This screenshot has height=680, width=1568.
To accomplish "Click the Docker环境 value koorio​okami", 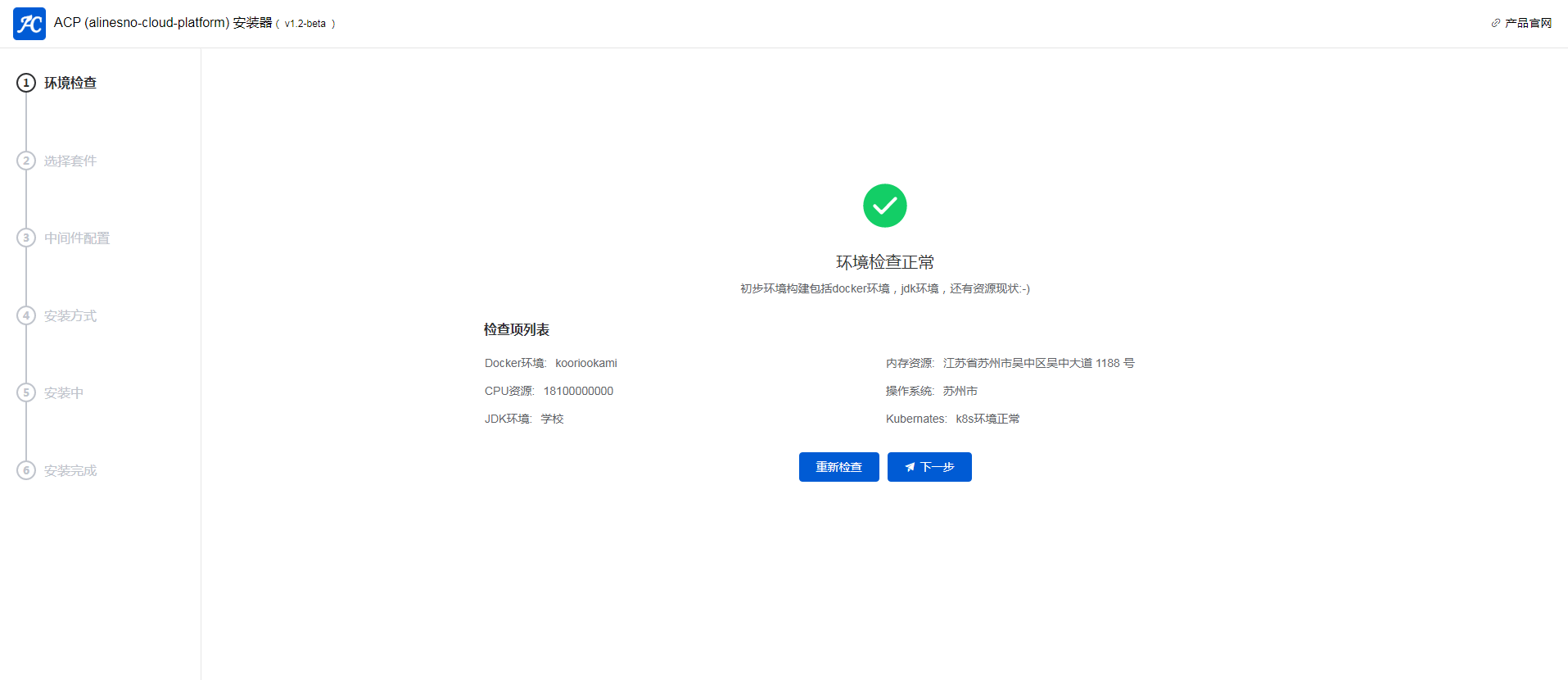I will (586, 363).
